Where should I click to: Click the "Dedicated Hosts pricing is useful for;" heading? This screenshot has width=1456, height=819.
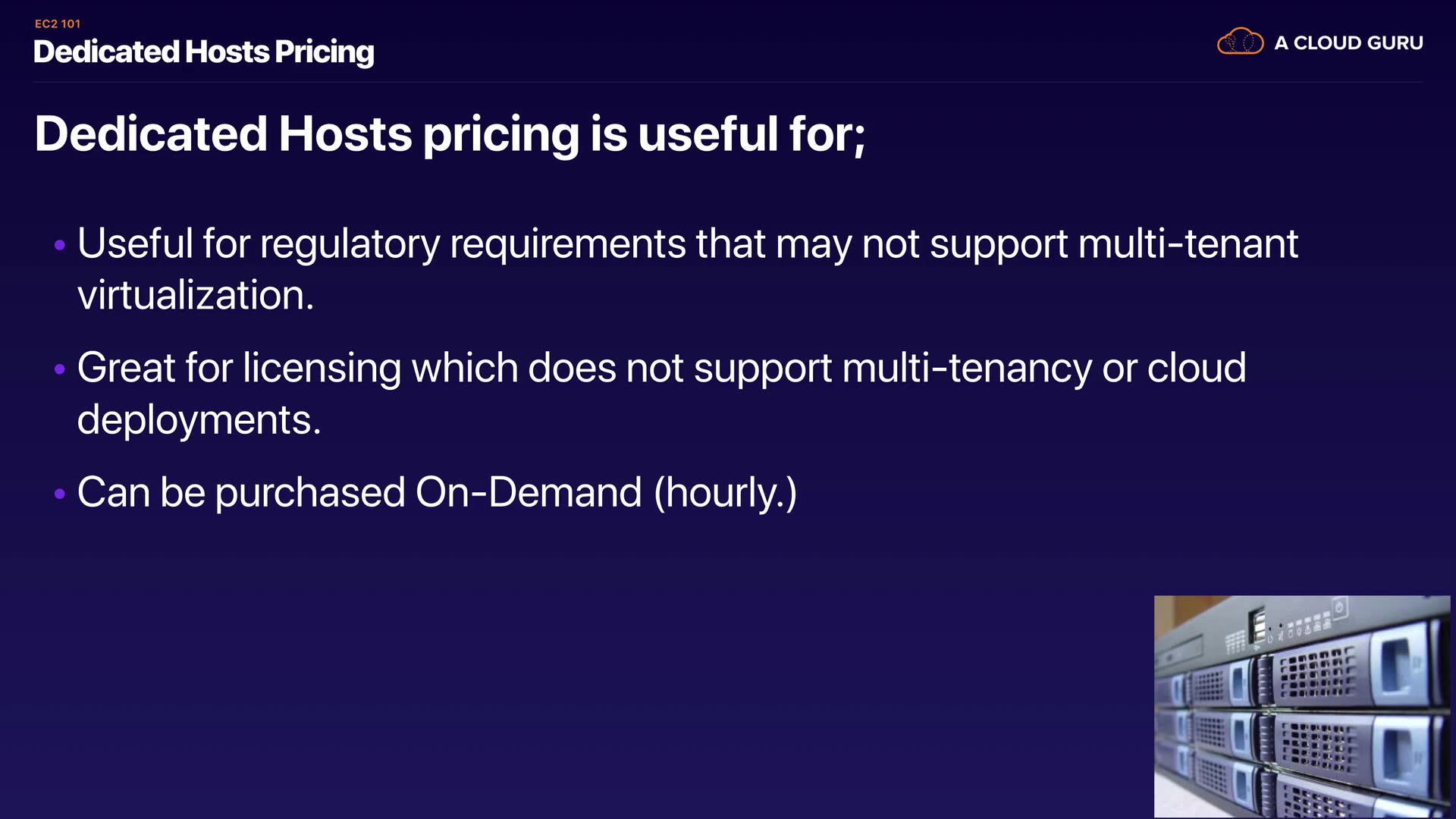pos(450,134)
